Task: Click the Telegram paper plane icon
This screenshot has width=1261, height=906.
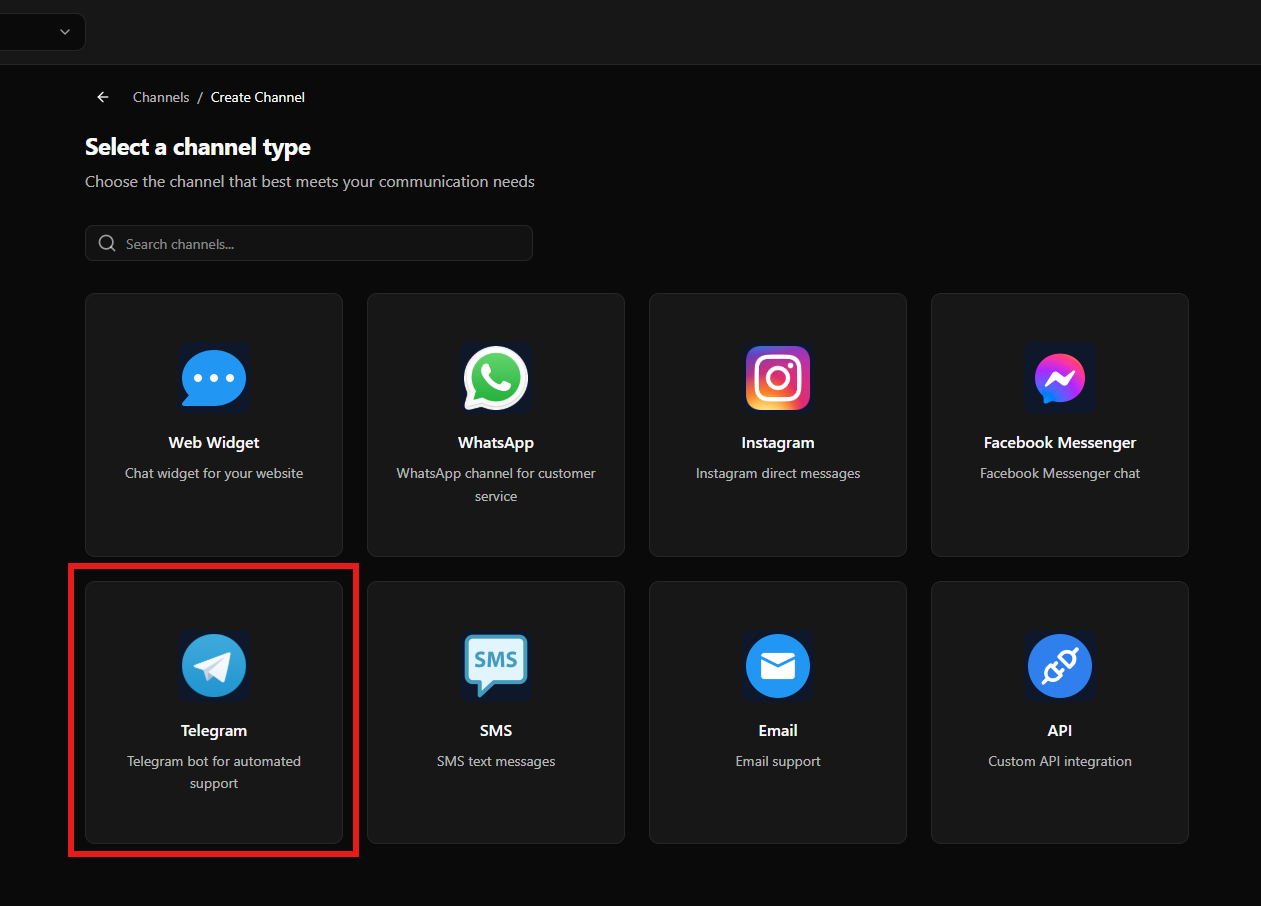Action: point(214,666)
